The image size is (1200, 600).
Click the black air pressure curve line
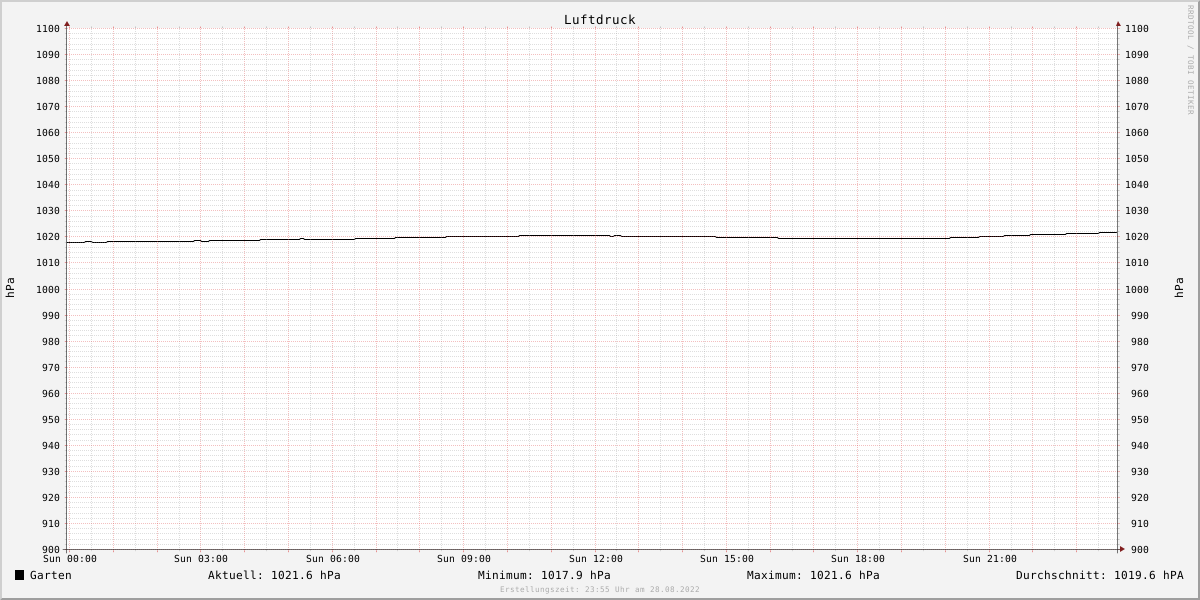click(592, 236)
